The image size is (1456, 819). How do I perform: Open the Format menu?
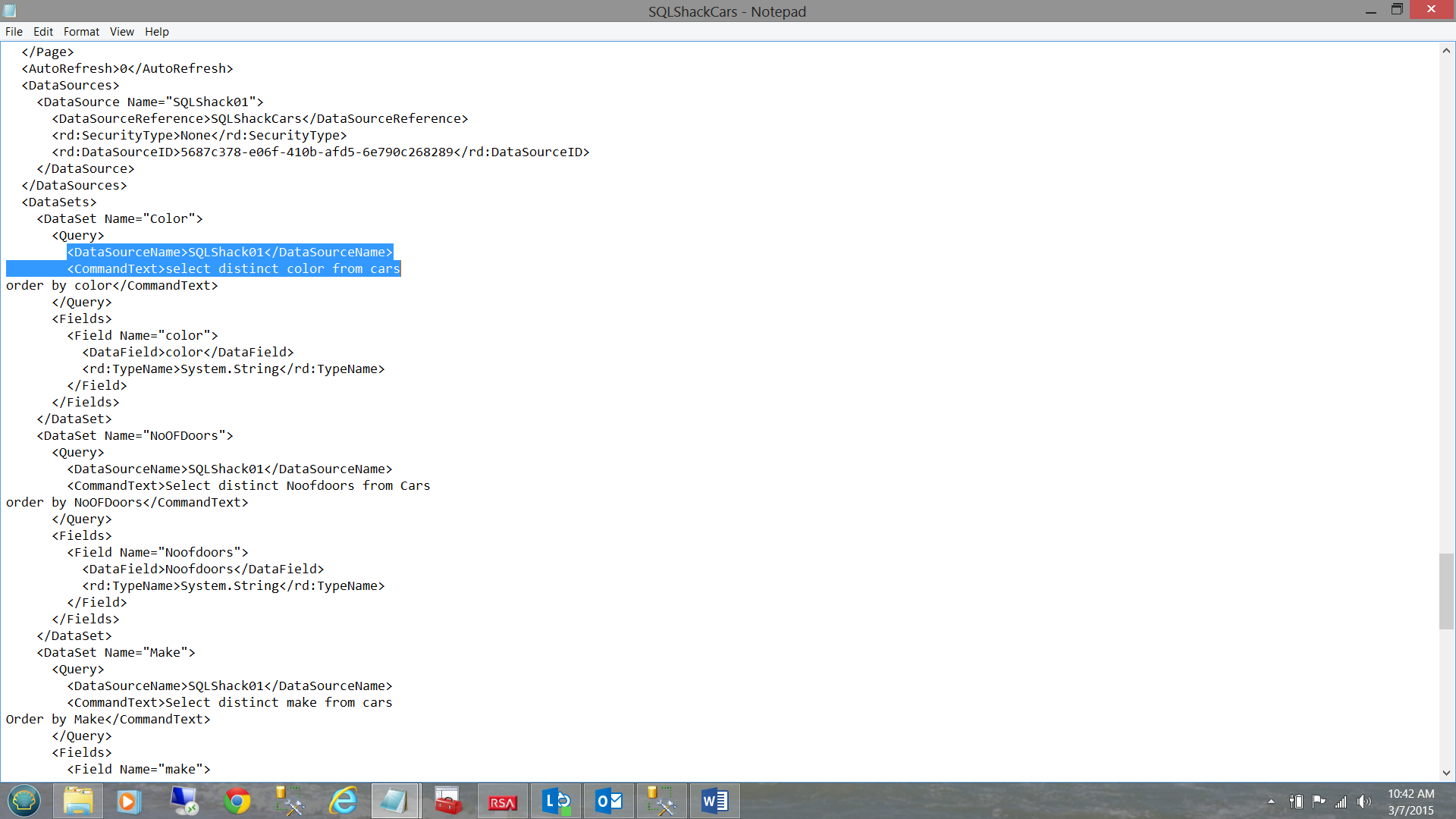pyautogui.click(x=81, y=31)
